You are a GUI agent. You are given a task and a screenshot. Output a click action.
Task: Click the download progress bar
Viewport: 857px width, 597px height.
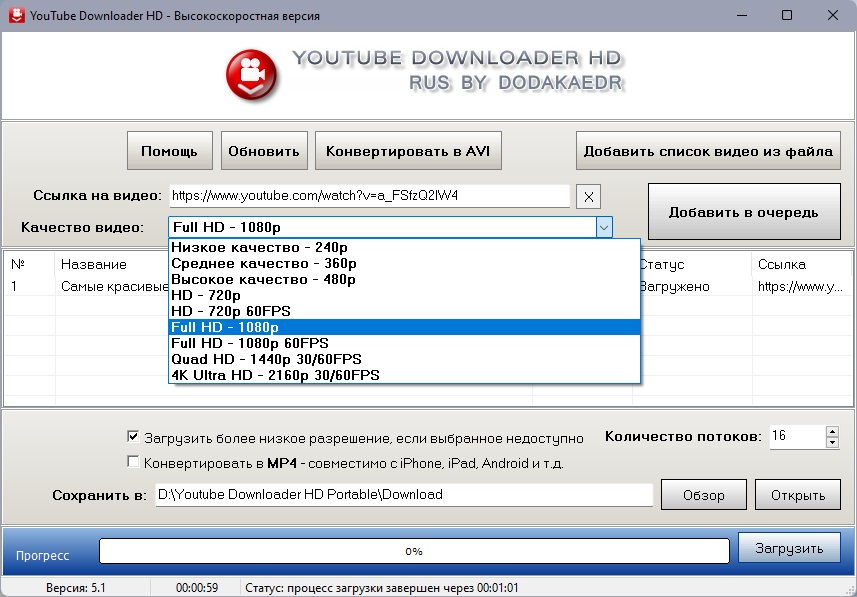tap(414, 550)
